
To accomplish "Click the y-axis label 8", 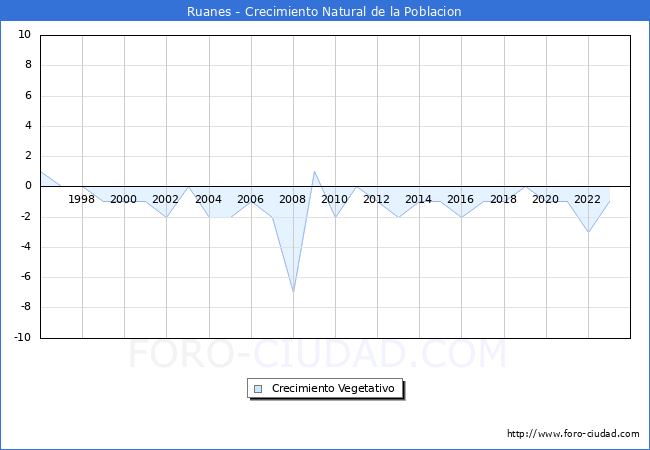I will 28,65.
